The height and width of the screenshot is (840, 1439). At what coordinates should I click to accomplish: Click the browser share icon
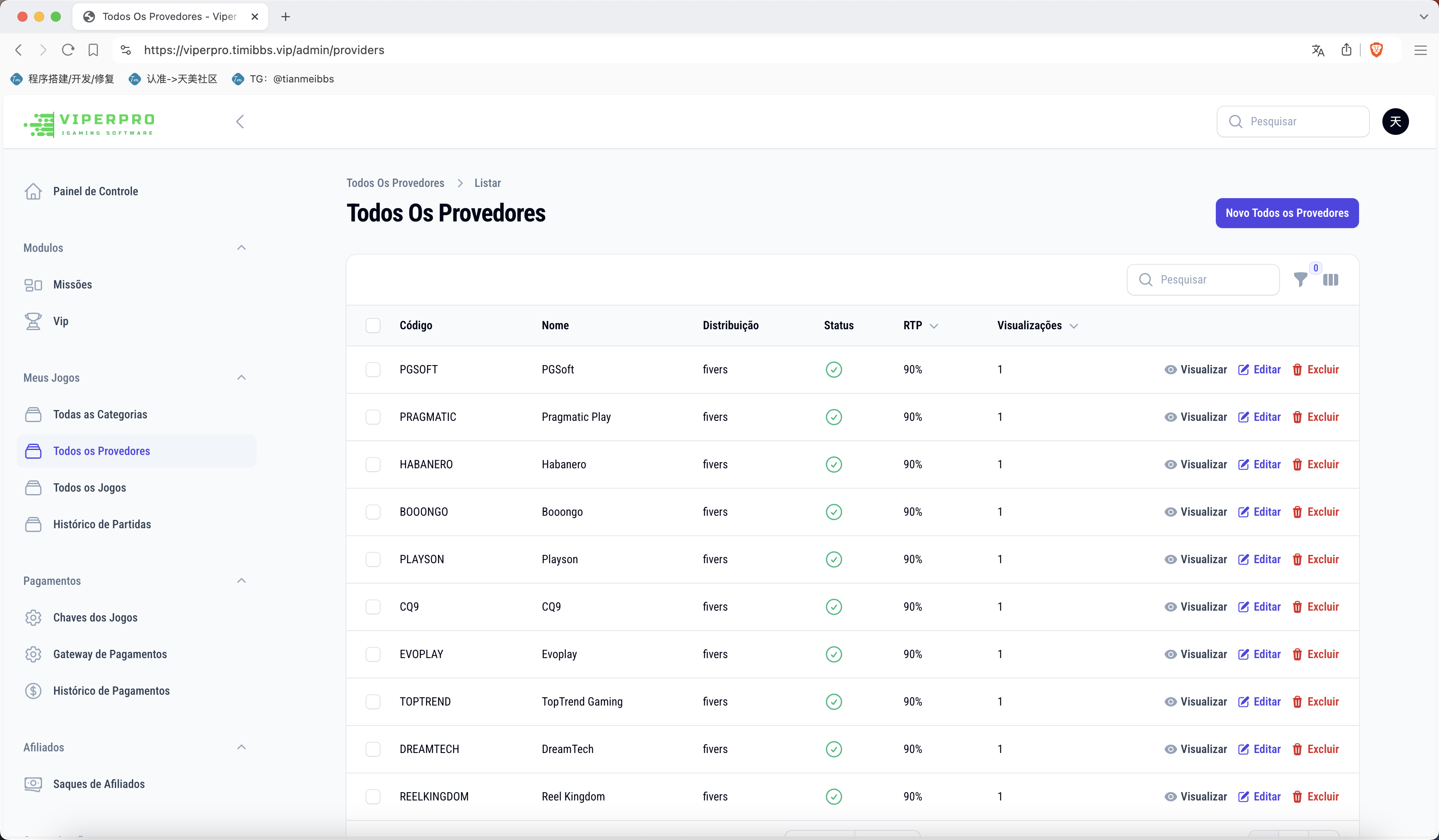1347,50
